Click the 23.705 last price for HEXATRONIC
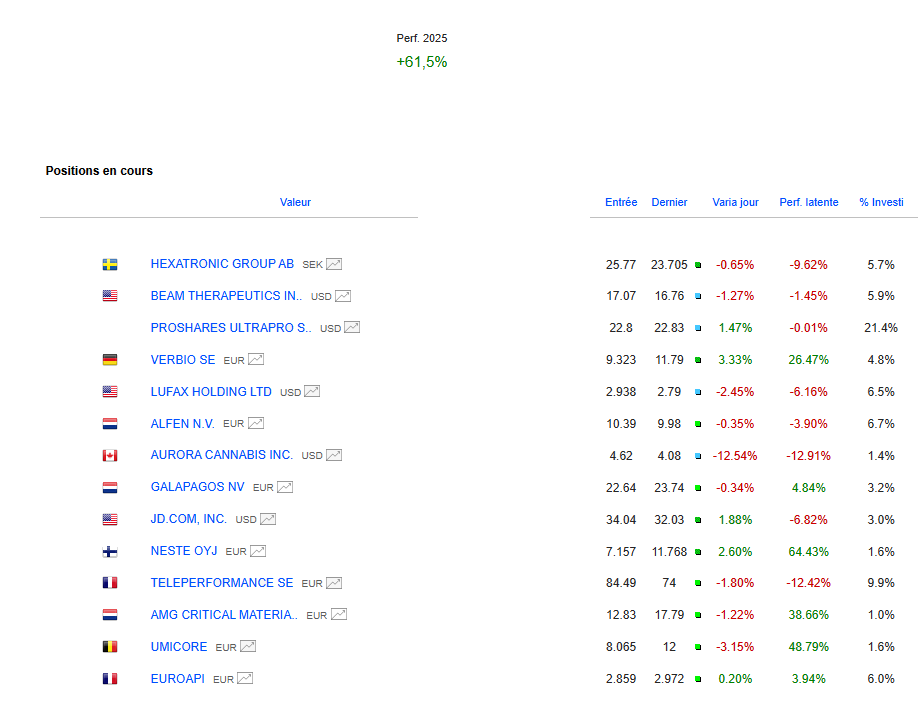Viewport: 918px width, 707px height. pyautogui.click(x=669, y=265)
